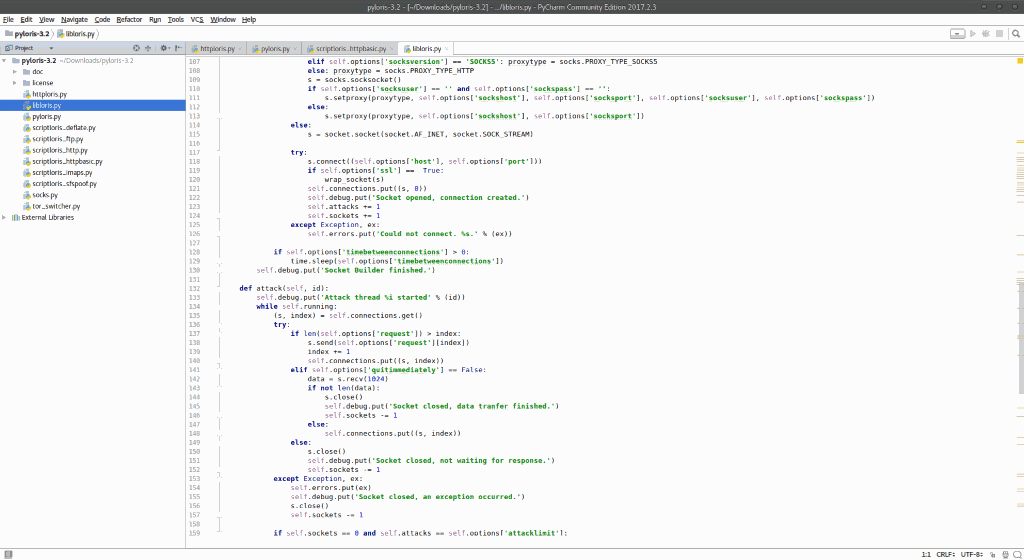Open the Project panel gear settings
The width and height of the screenshot is (1024, 560).
point(164,48)
